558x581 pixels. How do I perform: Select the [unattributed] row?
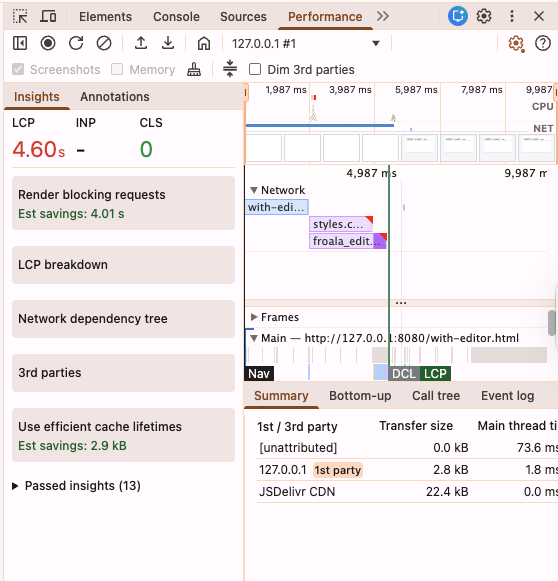(x=407, y=448)
